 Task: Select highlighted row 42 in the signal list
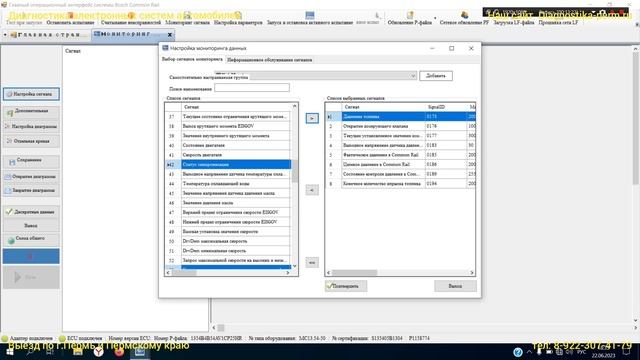point(228,164)
